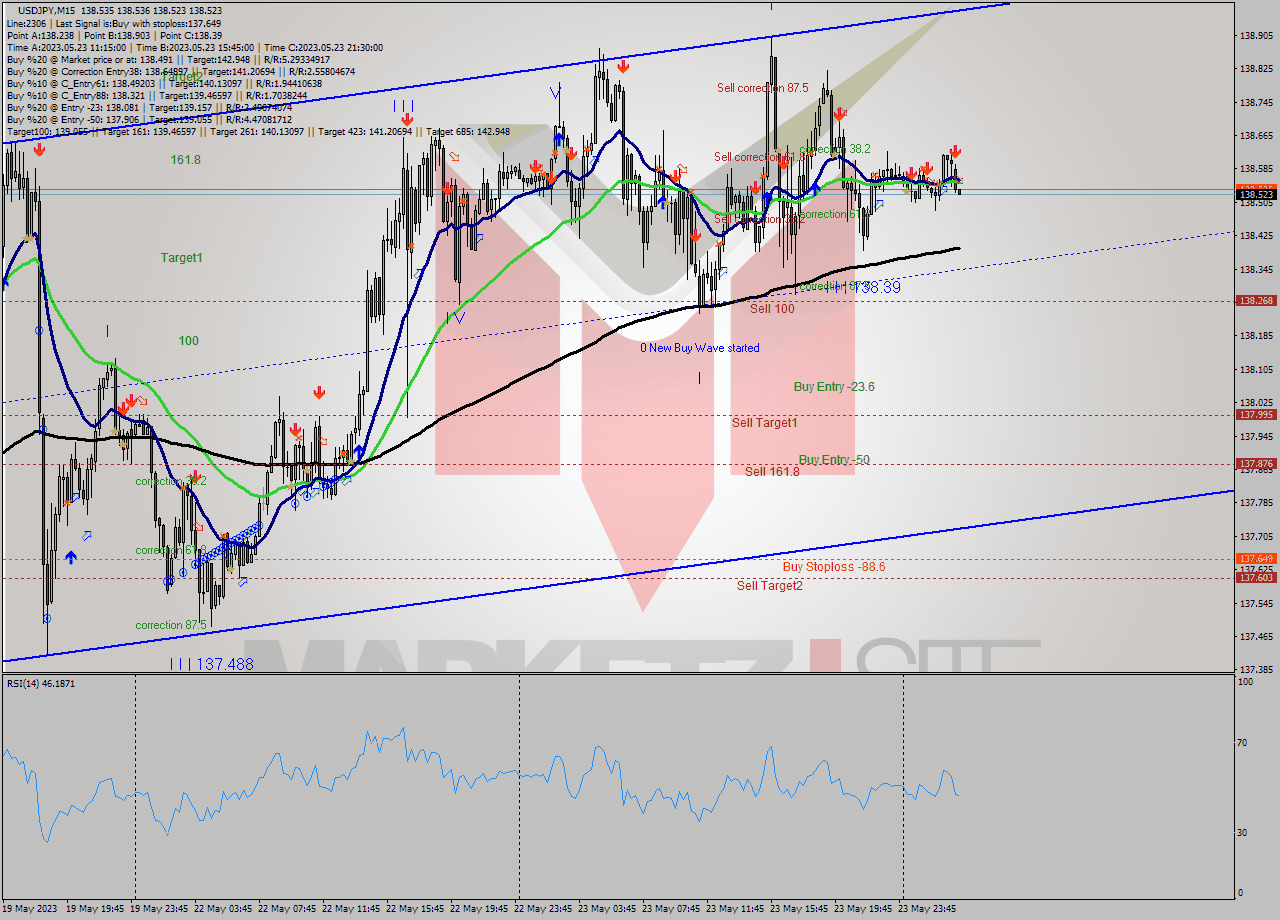The height and width of the screenshot is (920, 1280).
Task: Click the red down arrow at the chart's far top-left
Action: pos(38,150)
